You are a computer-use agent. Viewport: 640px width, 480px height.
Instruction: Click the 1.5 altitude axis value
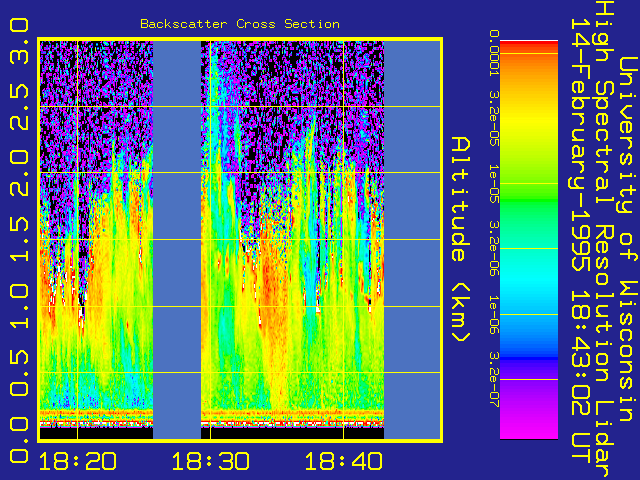click(x=19, y=240)
